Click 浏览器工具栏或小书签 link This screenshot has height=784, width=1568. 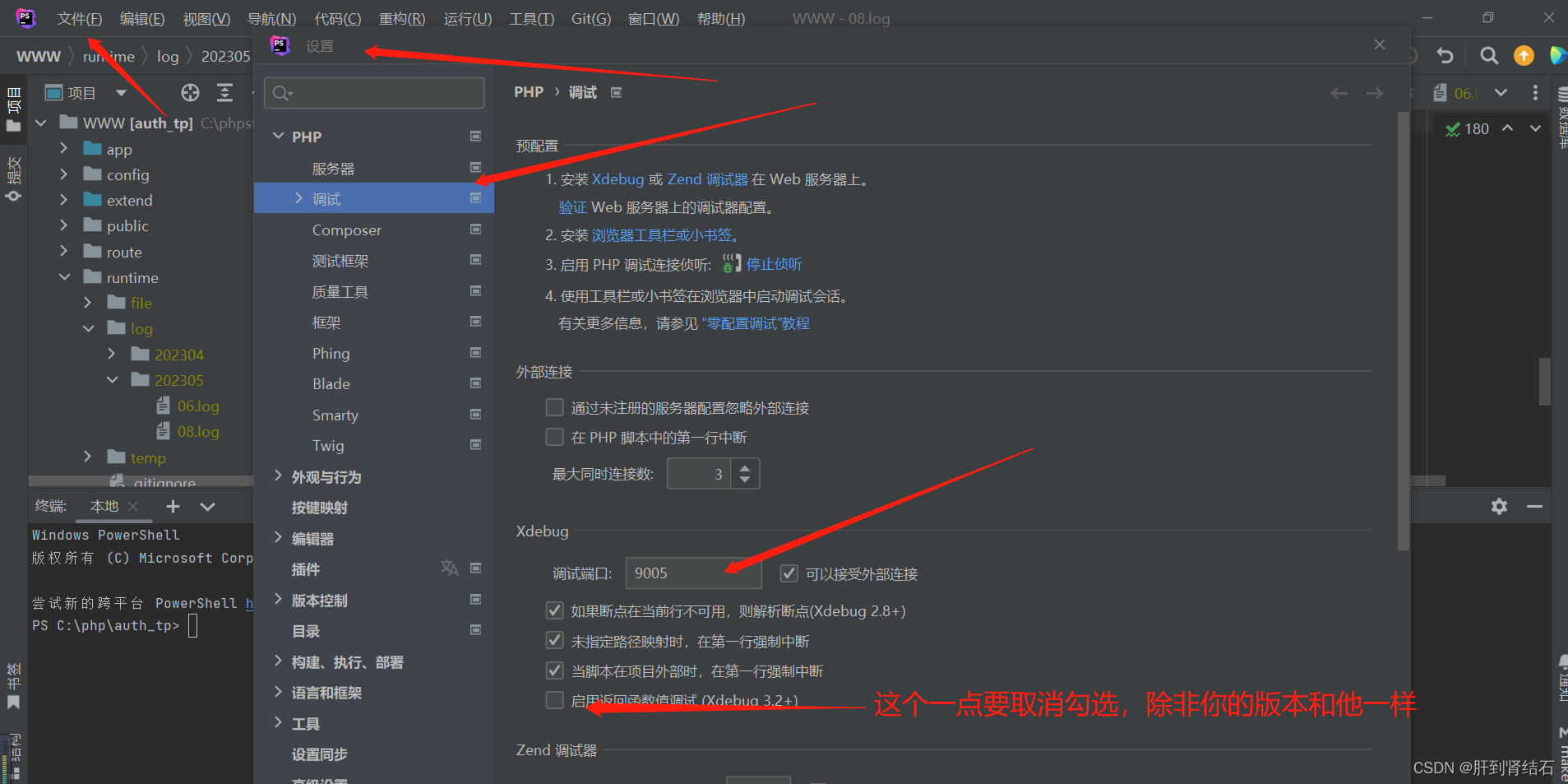pos(665,235)
